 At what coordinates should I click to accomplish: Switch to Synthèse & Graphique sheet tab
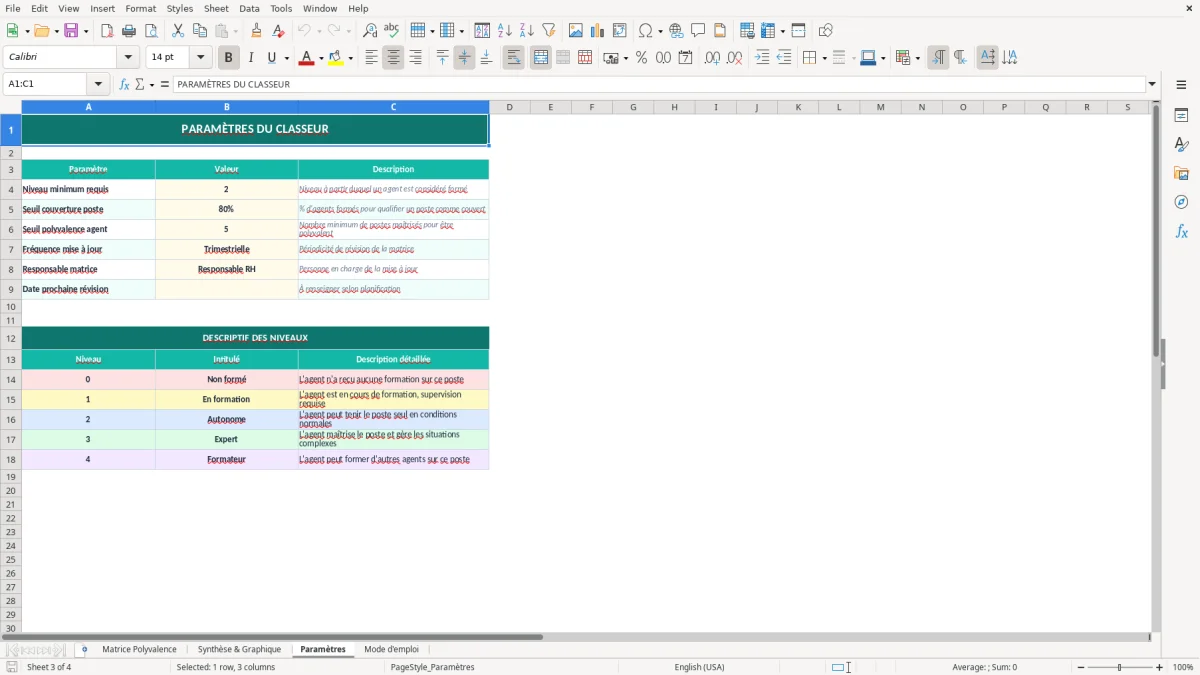pyautogui.click(x=239, y=650)
